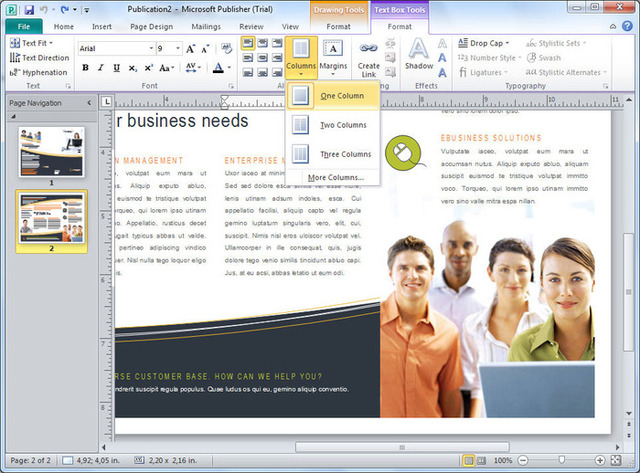
Task: Click the Underline icon
Action: point(117,68)
